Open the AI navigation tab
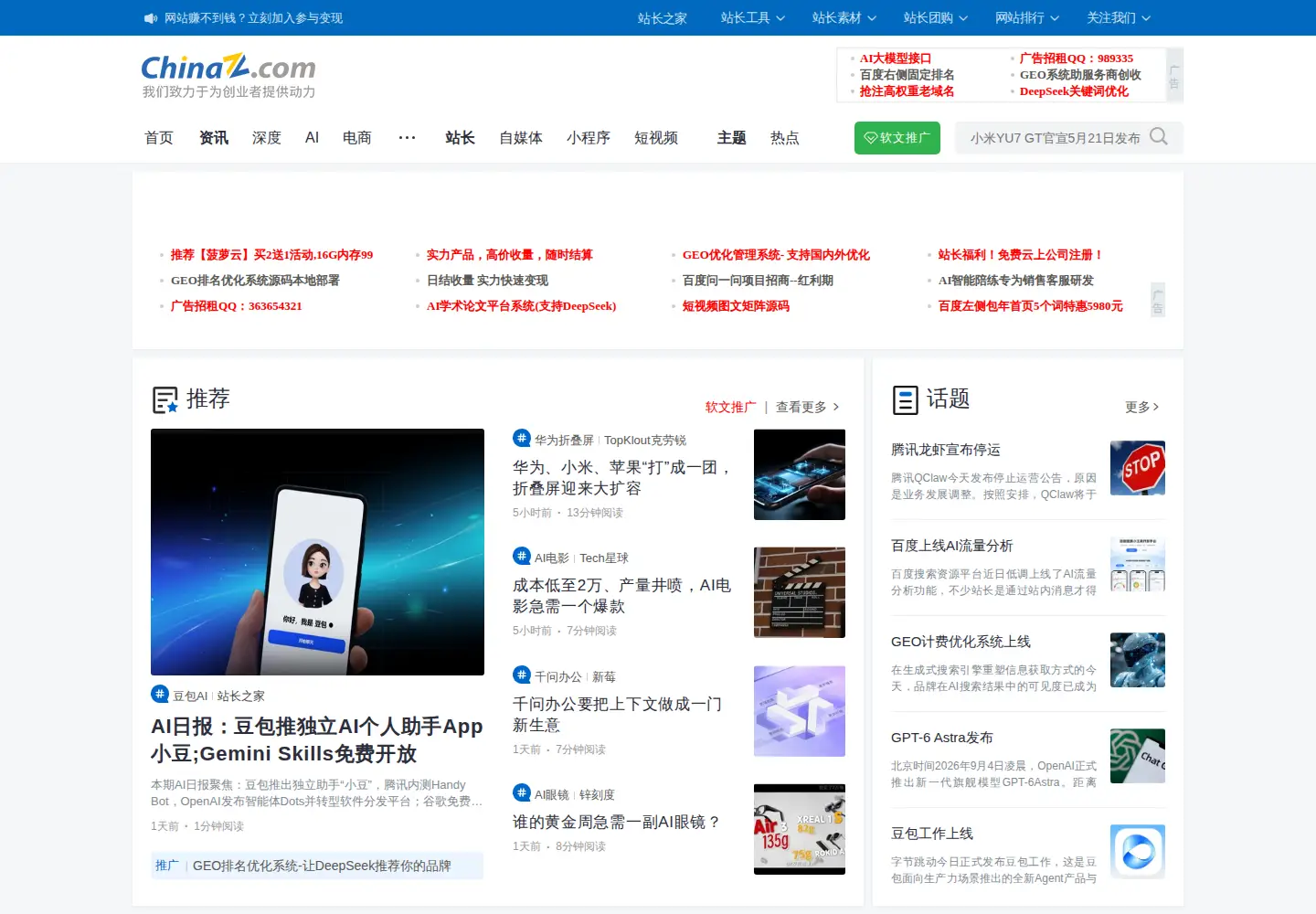The image size is (1316, 914). pyautogui.click(x=312, y=137)
